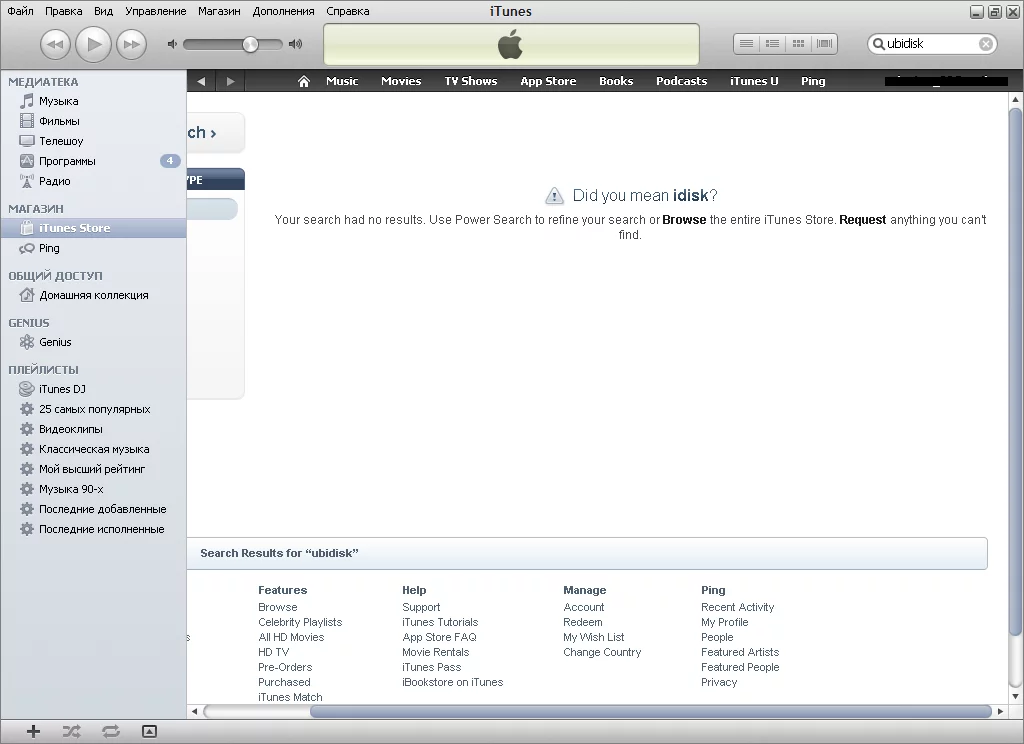Open the Ping tab in store bar
Screen dimensions: 1024x744
[813, 81]
